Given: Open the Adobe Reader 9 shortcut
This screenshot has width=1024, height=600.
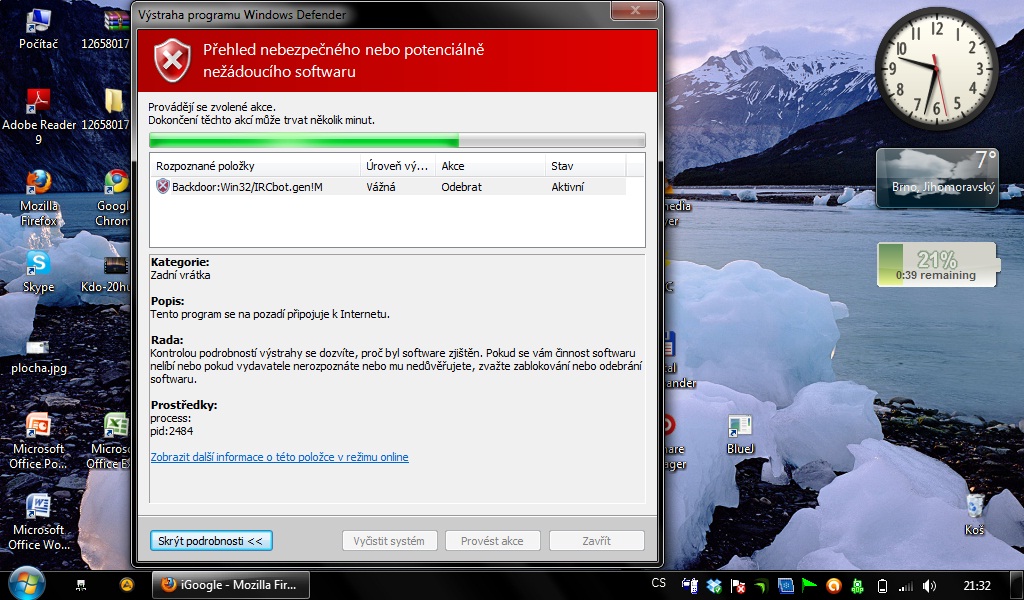Looking at the screenshot, I should (x=38, y=117).
